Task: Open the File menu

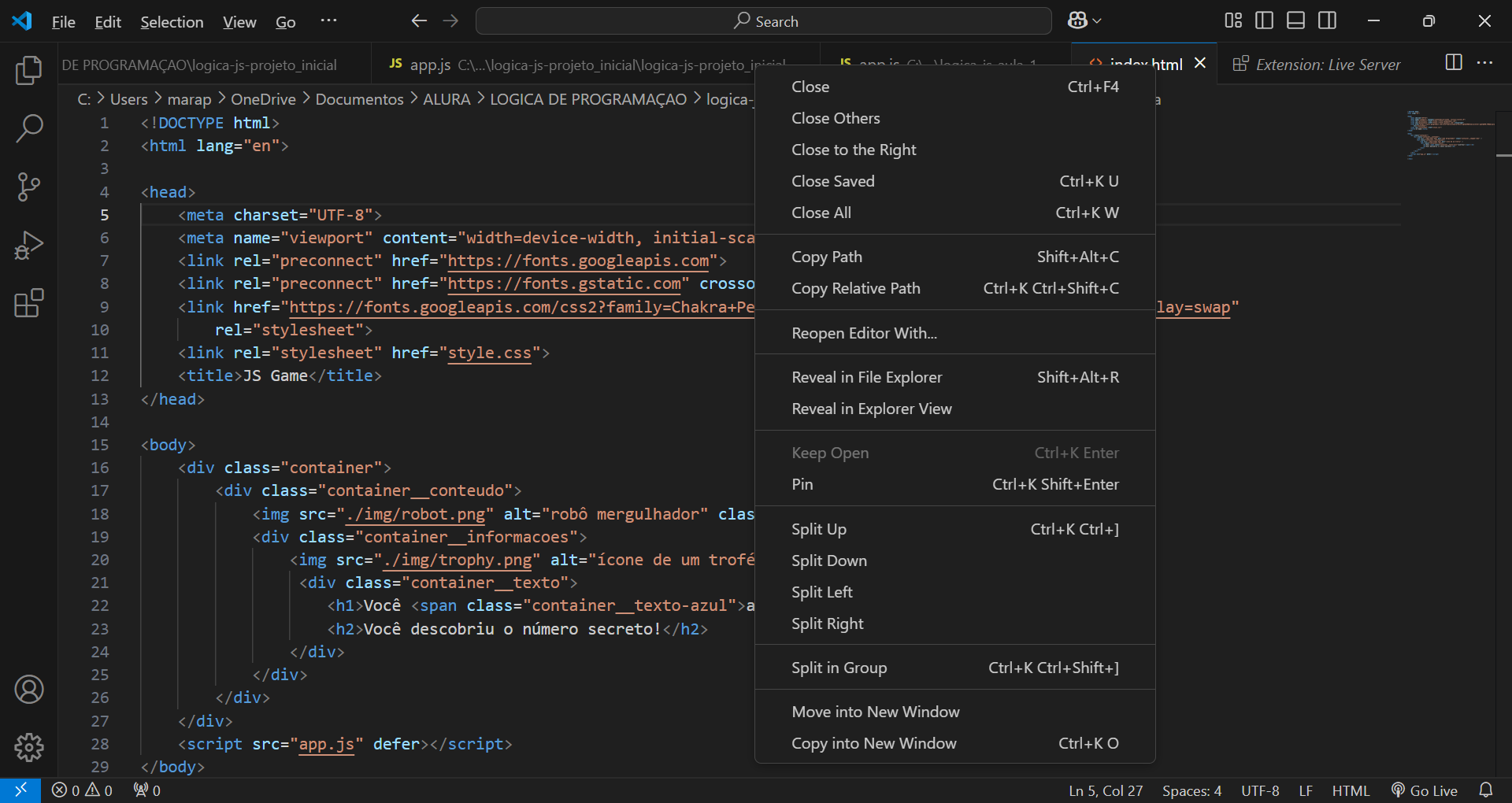Action: [64, 22]
